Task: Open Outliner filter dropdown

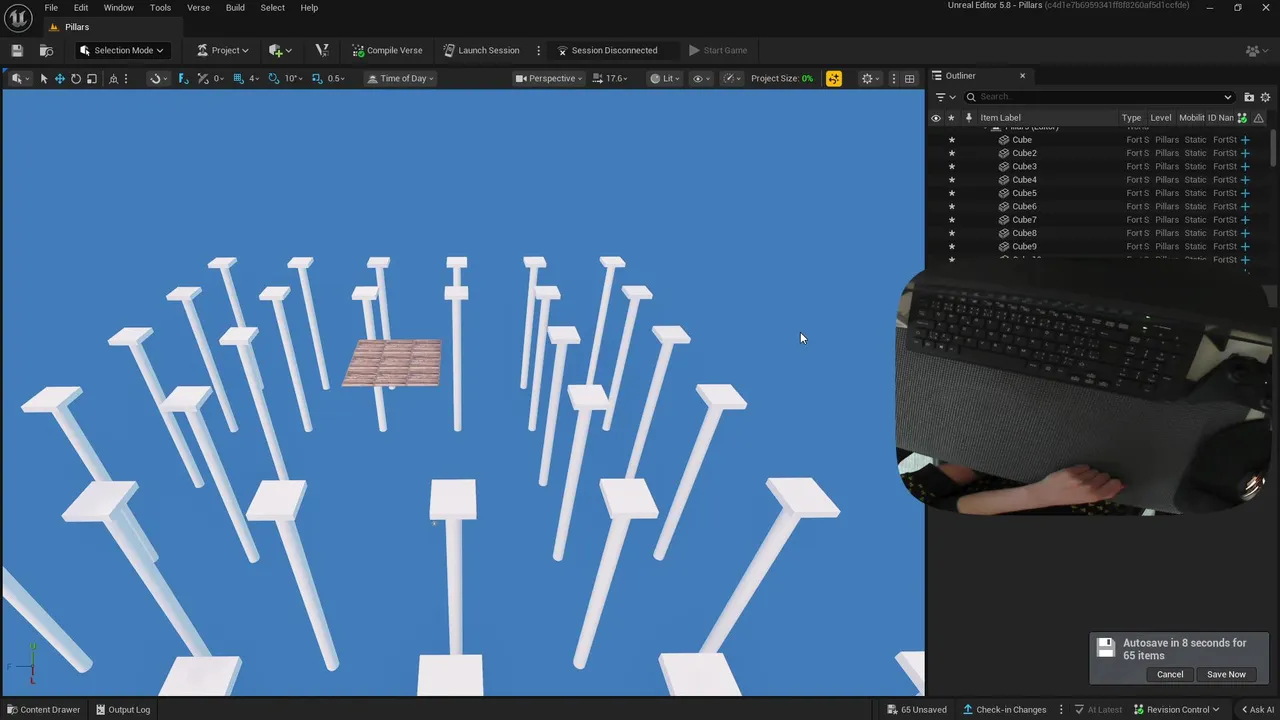Action: [x=945, y=97]
